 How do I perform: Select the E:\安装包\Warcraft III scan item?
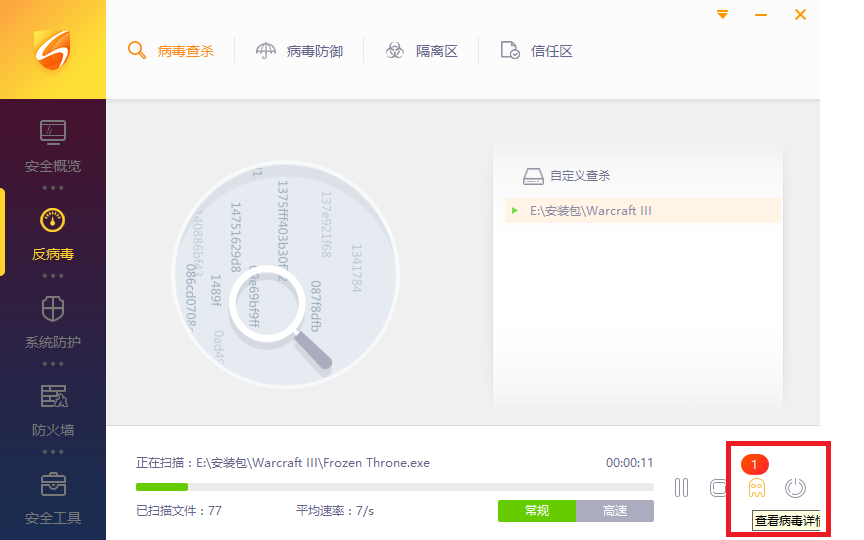pos(642,210)
